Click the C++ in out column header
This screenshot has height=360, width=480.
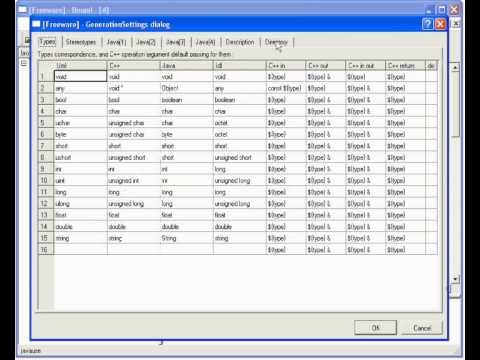365,65
